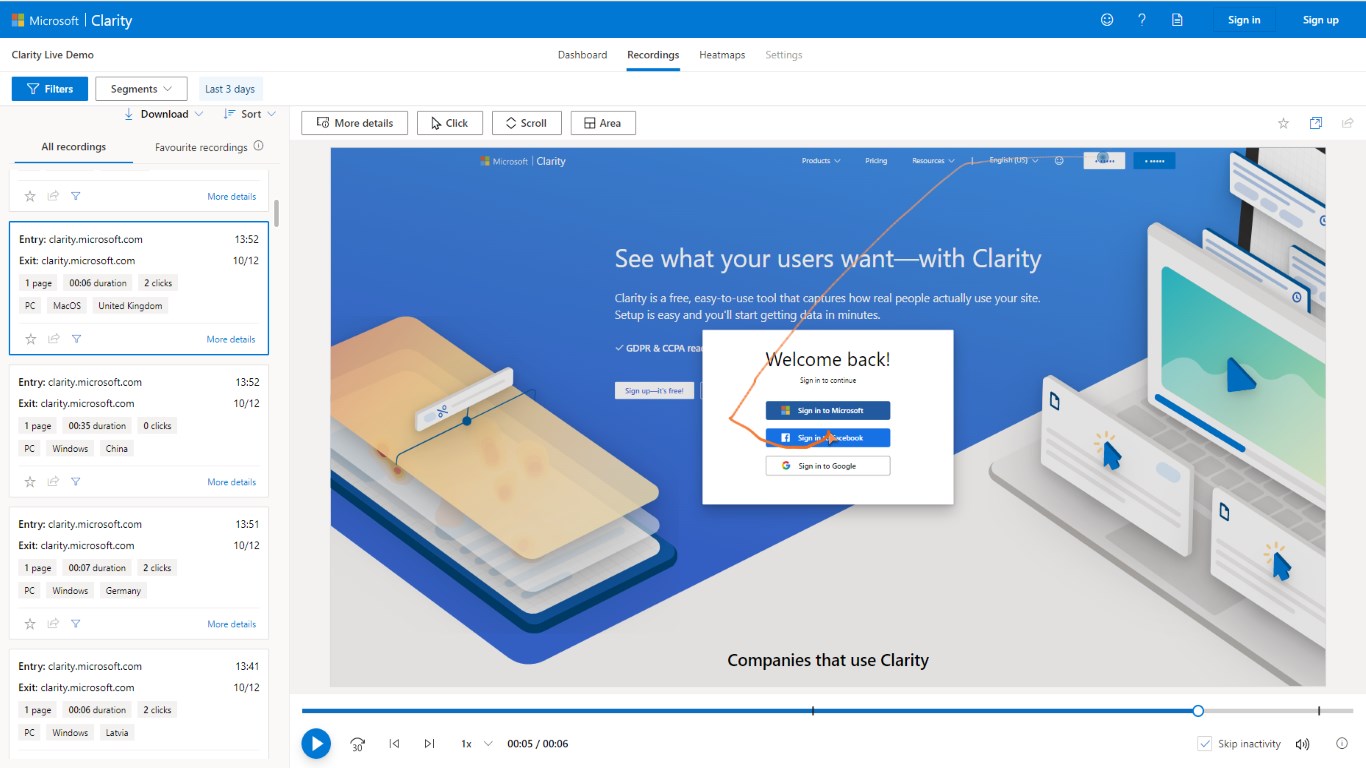Open the Sort dropdown
The height and width of the screenshot is (768, 1366).
coord(250,114)
